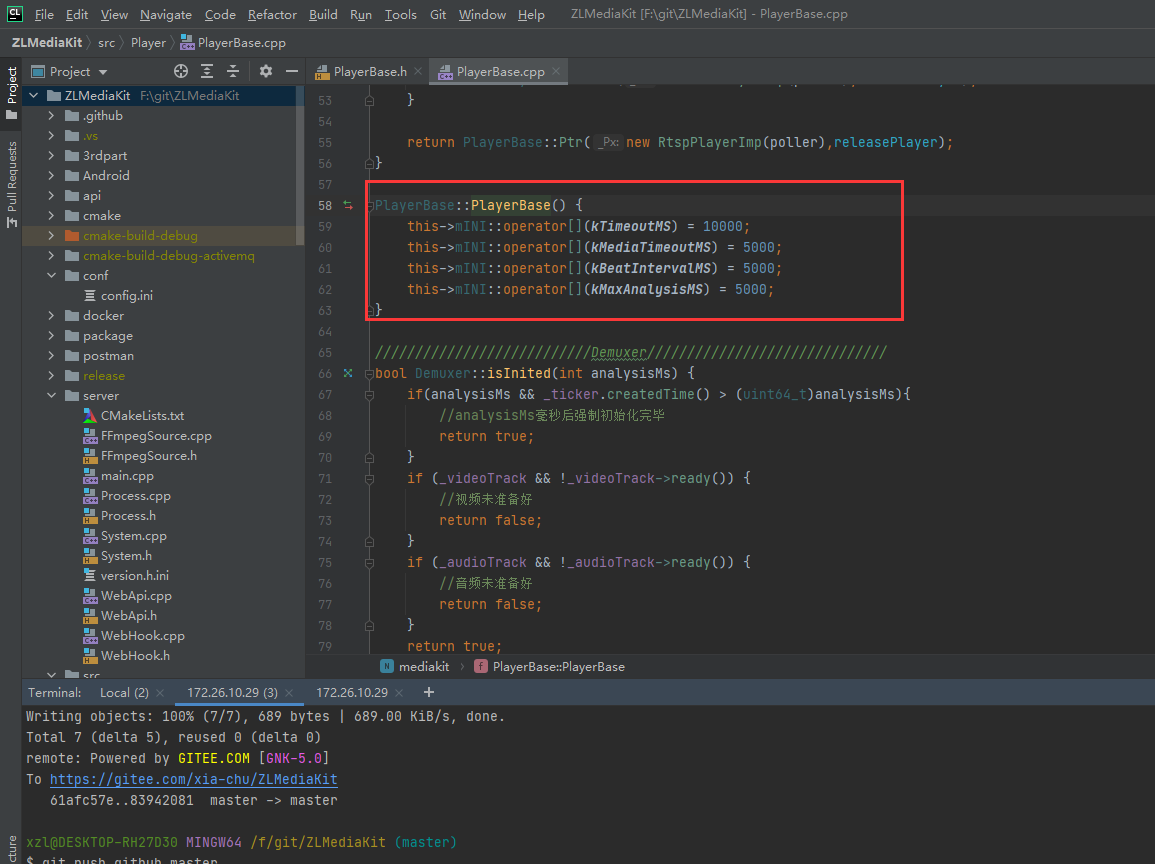Click the Expand All icon in Project panel
This screenshot has height=864, width=1155.
point(207,71)
